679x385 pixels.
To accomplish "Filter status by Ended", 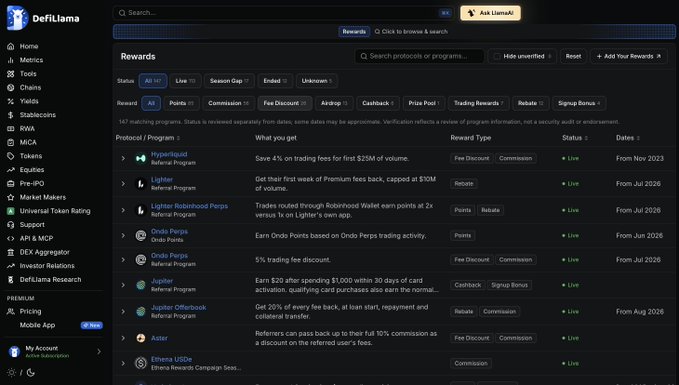I will click(275, 81).
